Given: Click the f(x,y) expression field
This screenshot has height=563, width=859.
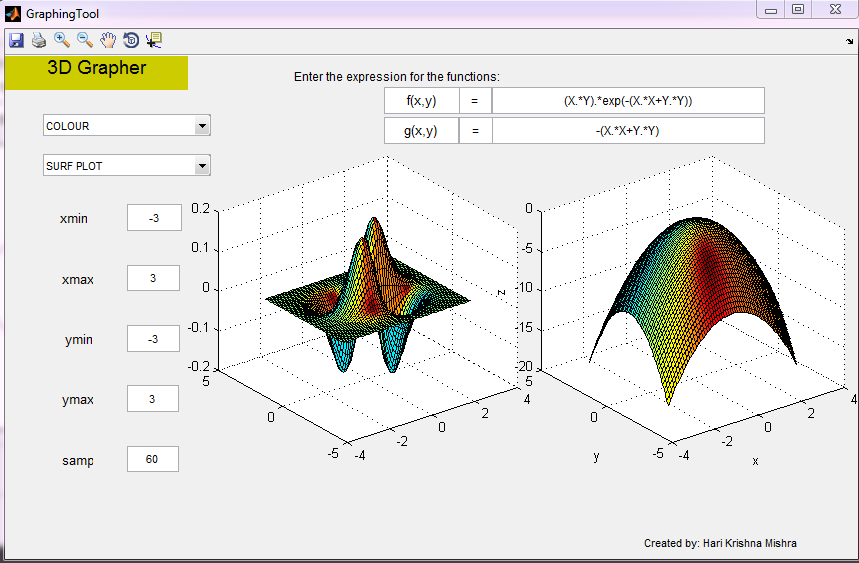Looking at the screenshot, I should click(628, 101).
